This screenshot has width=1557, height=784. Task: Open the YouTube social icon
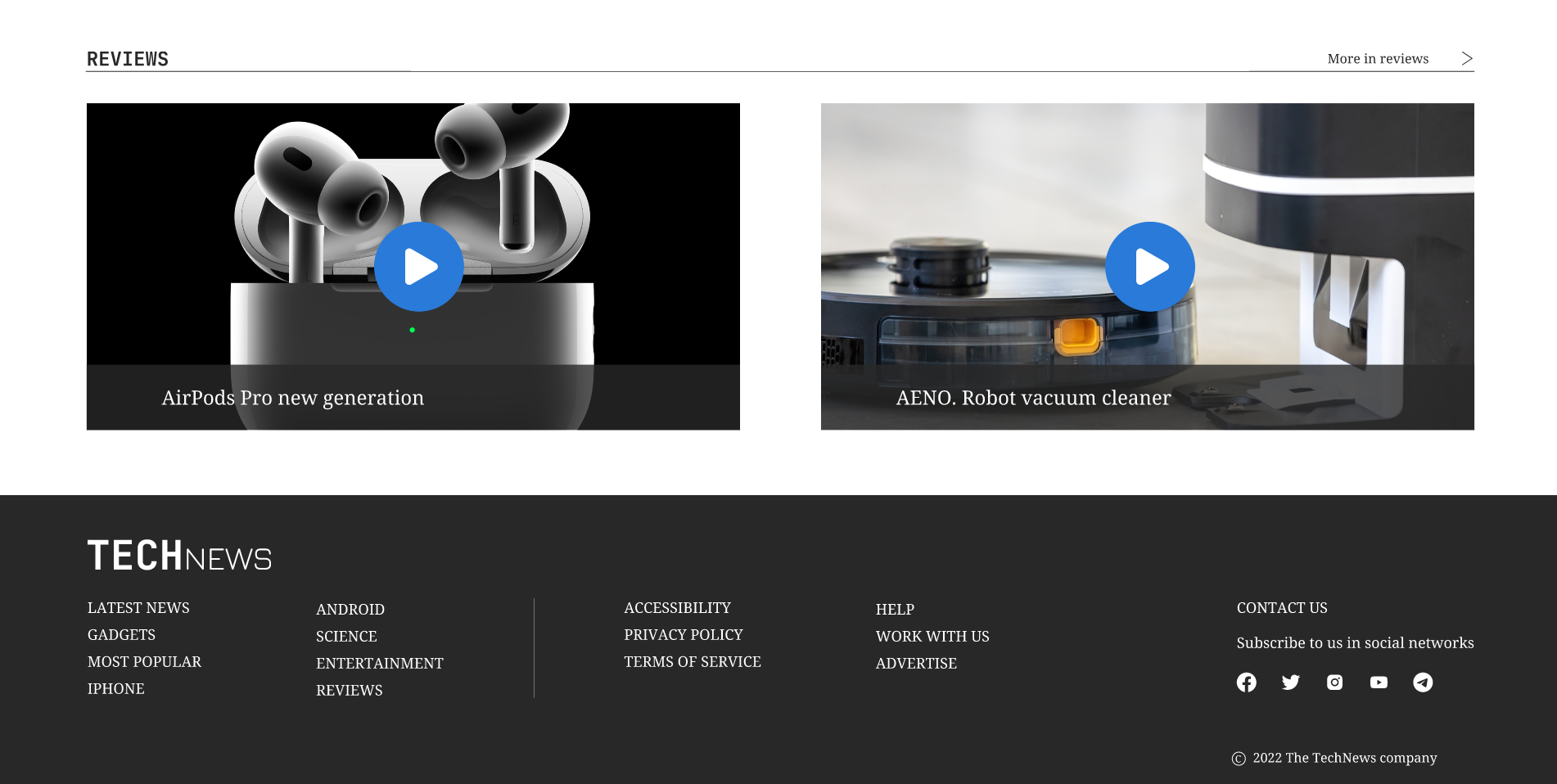click(1379, 683)
